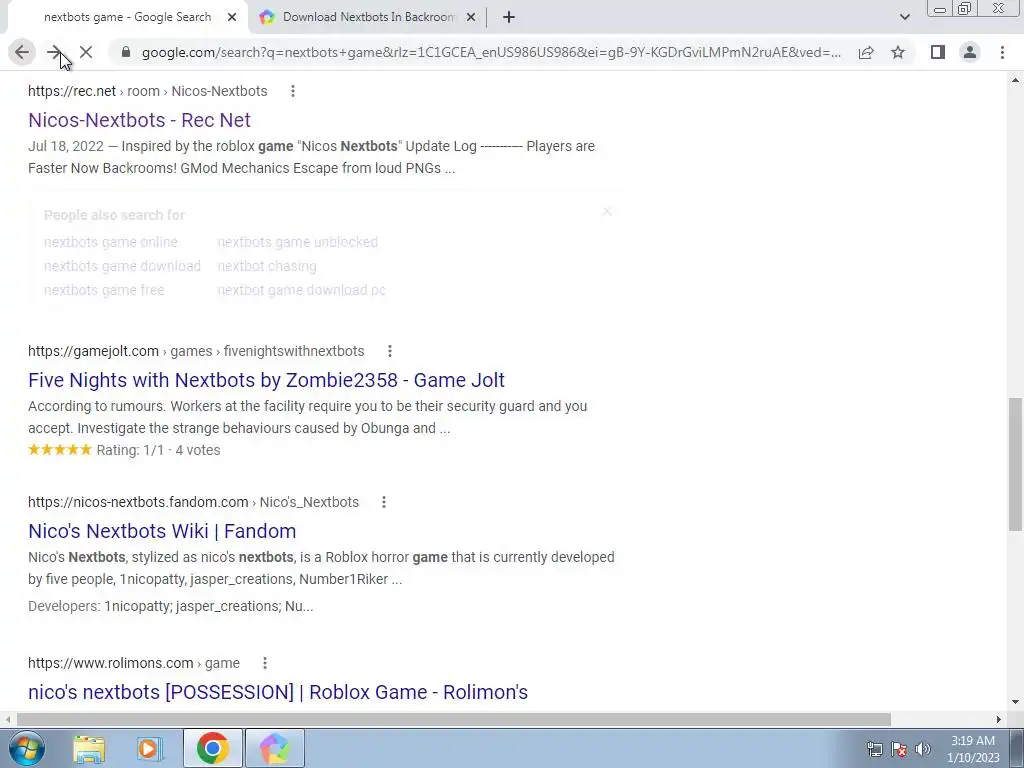Click the scroll up arrow
The width and height of the screenshot is (1024, 768).
click(1015, 80)
